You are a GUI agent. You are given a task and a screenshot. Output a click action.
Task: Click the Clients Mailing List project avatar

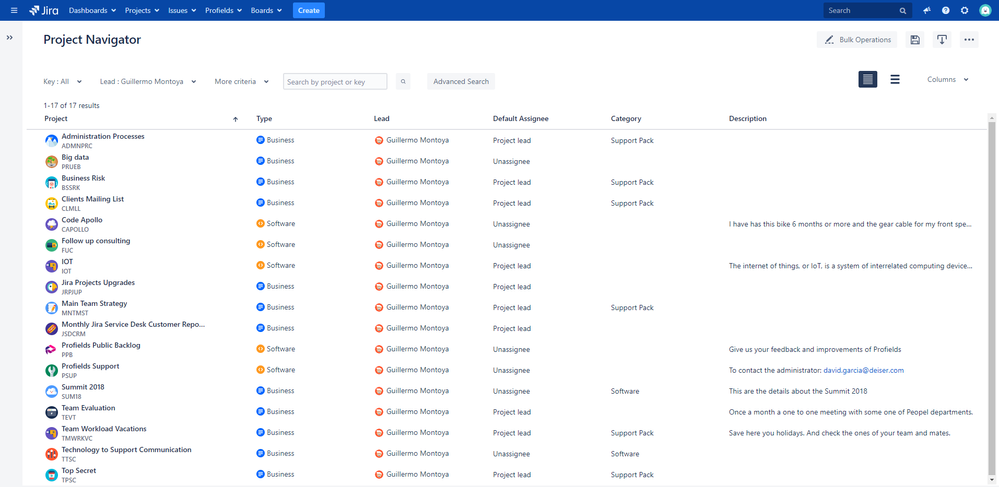(x=52, y=203)
